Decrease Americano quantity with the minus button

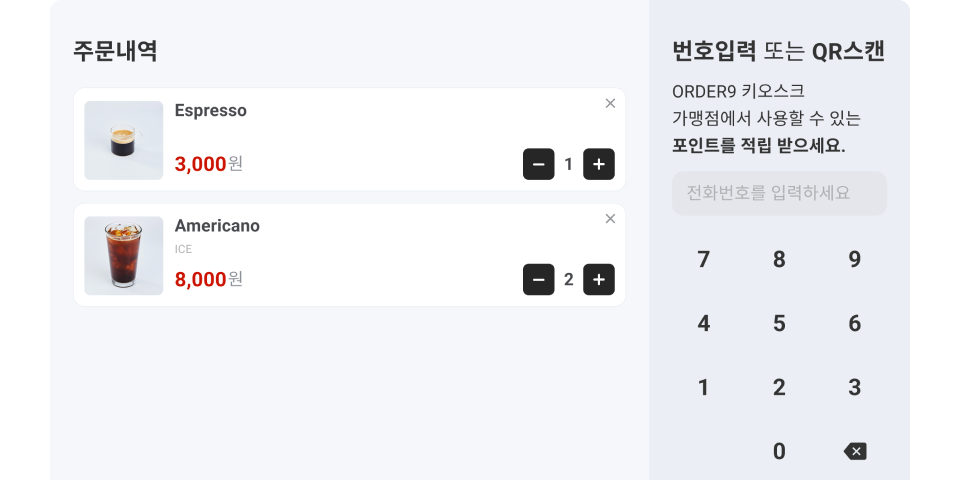click(x=538, y=279)
